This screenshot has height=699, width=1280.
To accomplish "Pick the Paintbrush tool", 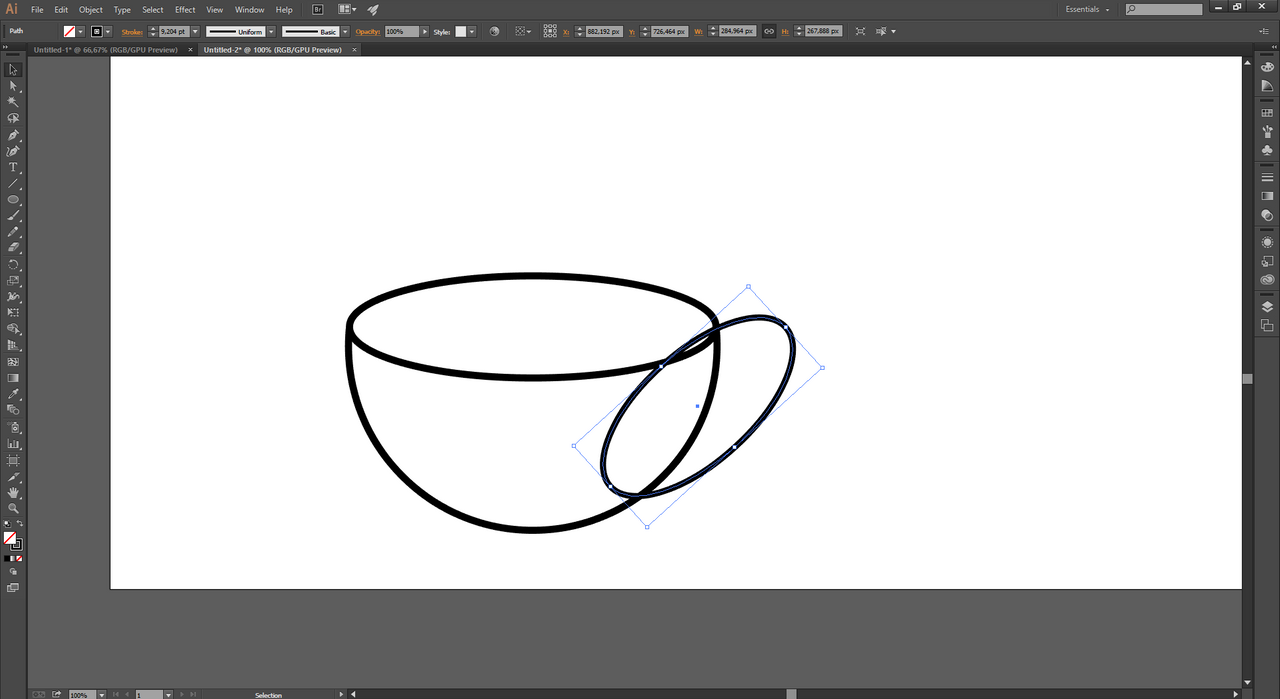I will [x=13, y=216].
